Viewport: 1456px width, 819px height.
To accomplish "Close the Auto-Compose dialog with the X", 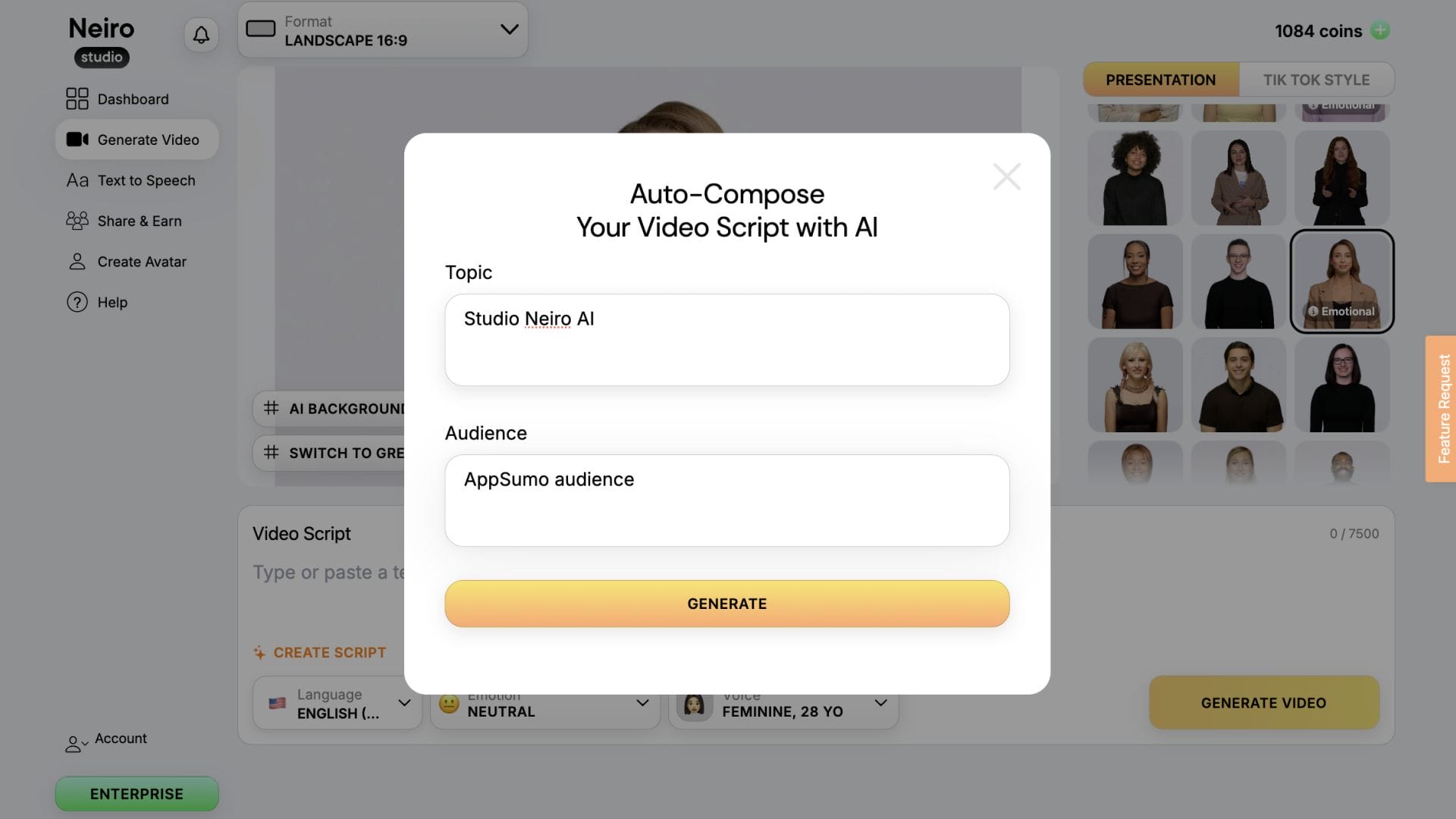I will point(1006,177).
